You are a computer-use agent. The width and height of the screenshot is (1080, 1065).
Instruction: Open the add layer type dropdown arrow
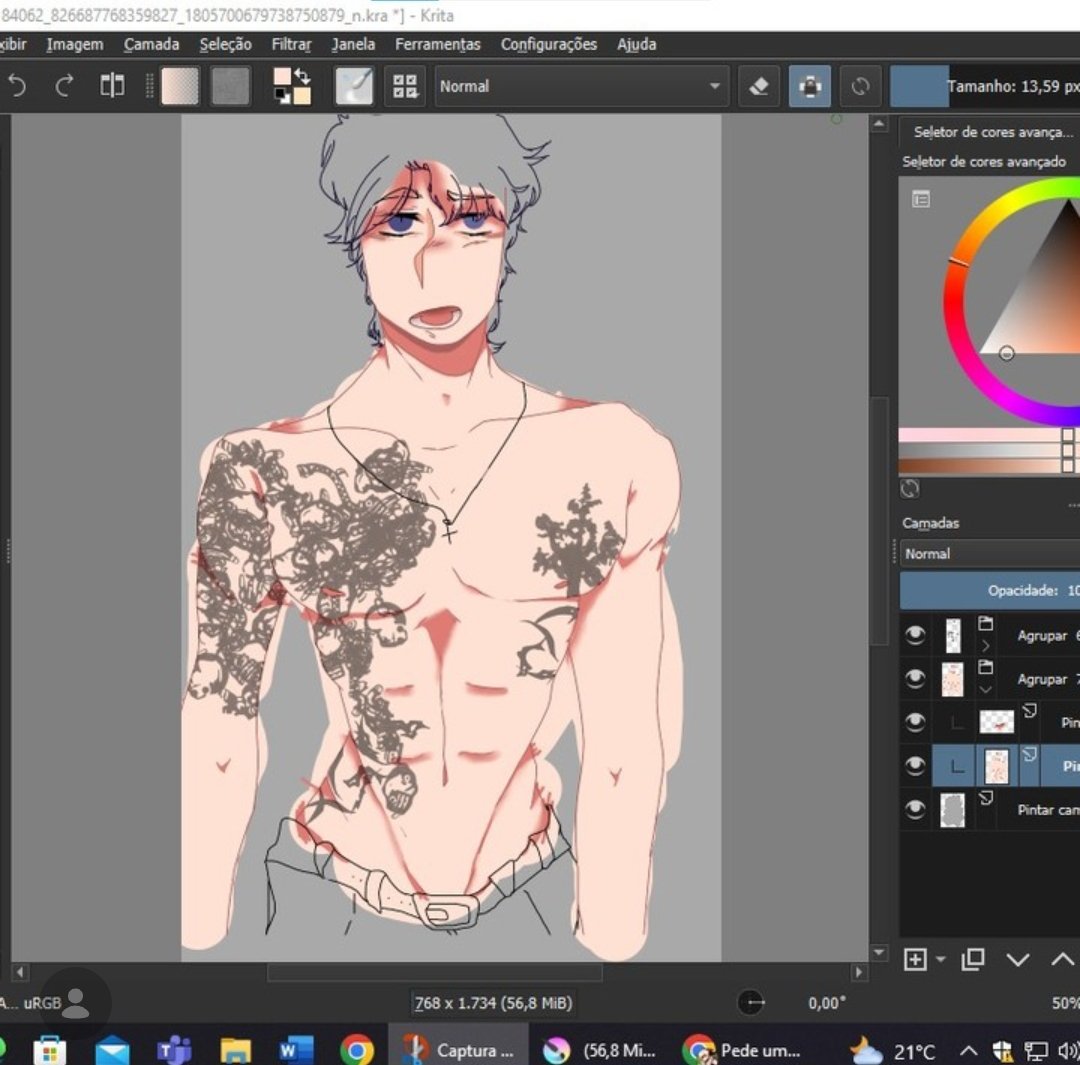coord(940,959)
